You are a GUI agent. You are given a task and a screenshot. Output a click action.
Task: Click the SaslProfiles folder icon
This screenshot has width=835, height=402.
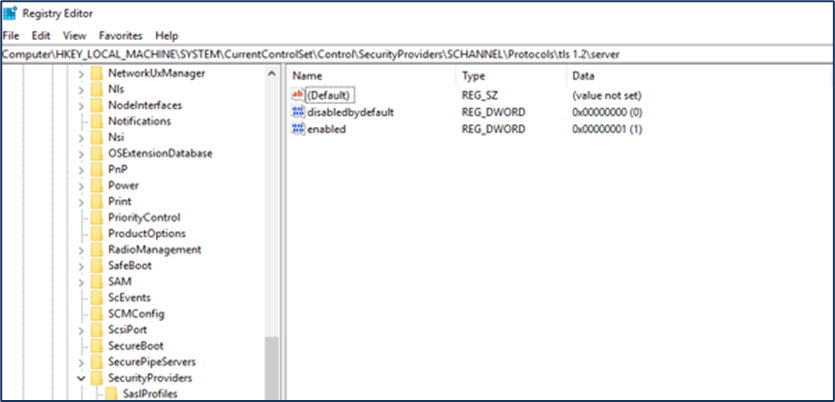[x=111, y=393]
